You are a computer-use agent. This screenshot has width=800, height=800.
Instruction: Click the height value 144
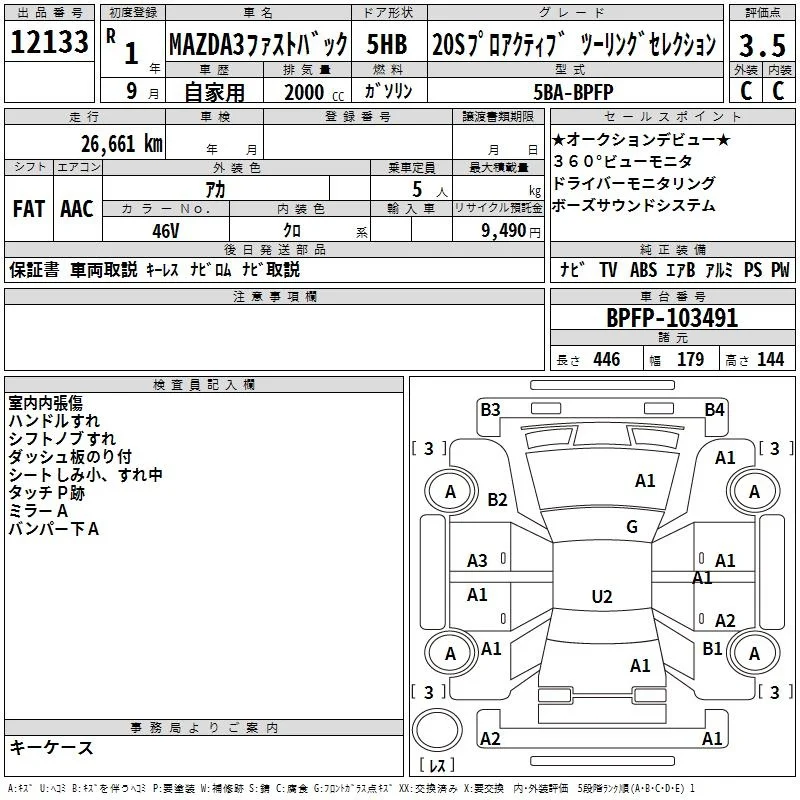coord(770,359)
